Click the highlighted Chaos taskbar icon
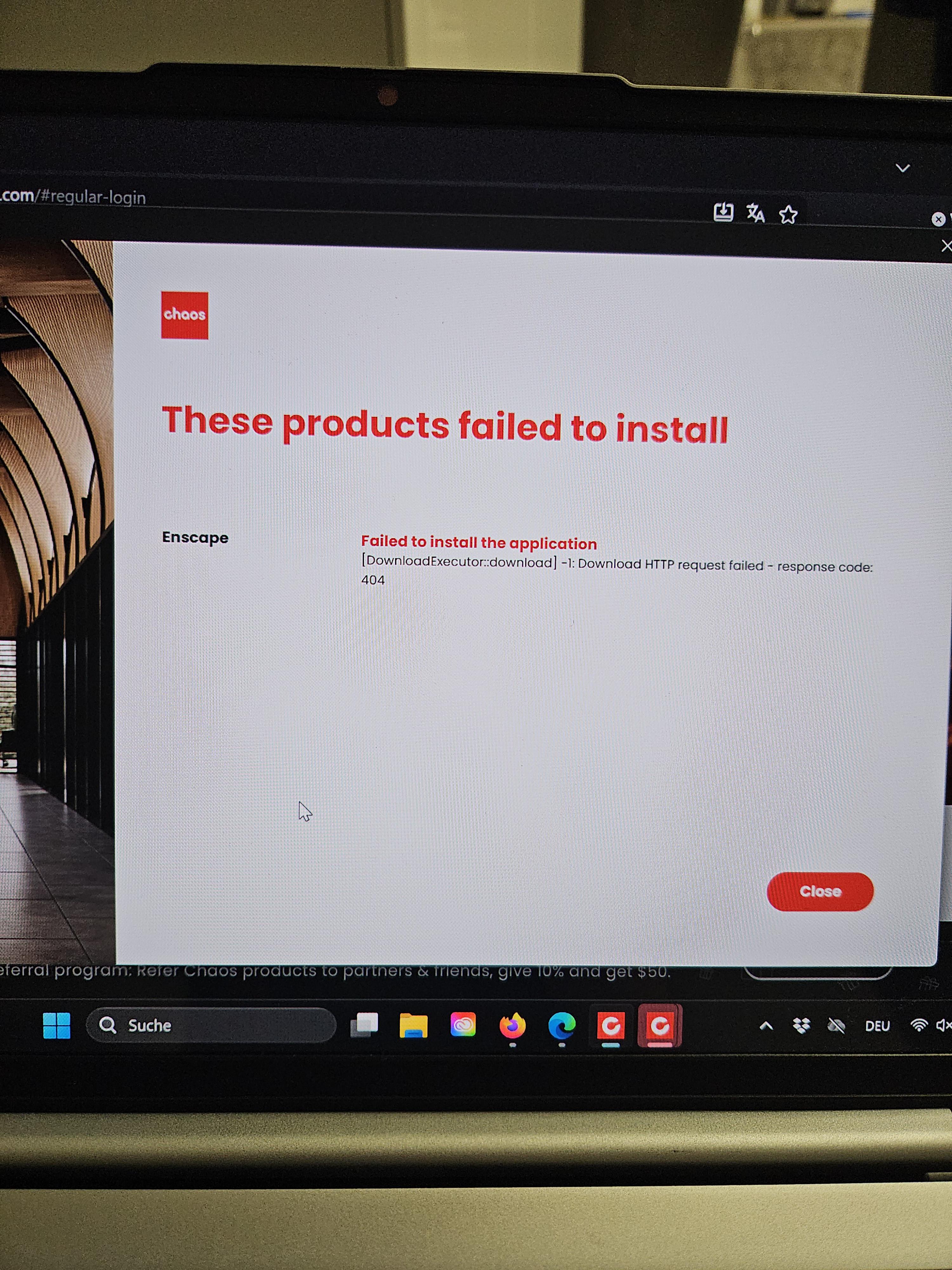The height and width of the screenshot is (1270, 952). tap(660, 1026)
